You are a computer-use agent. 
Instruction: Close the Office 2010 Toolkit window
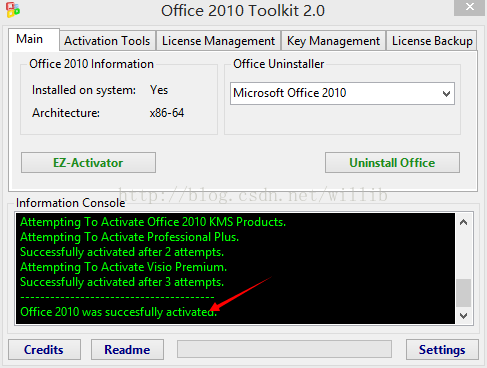(x=470, y=7)
